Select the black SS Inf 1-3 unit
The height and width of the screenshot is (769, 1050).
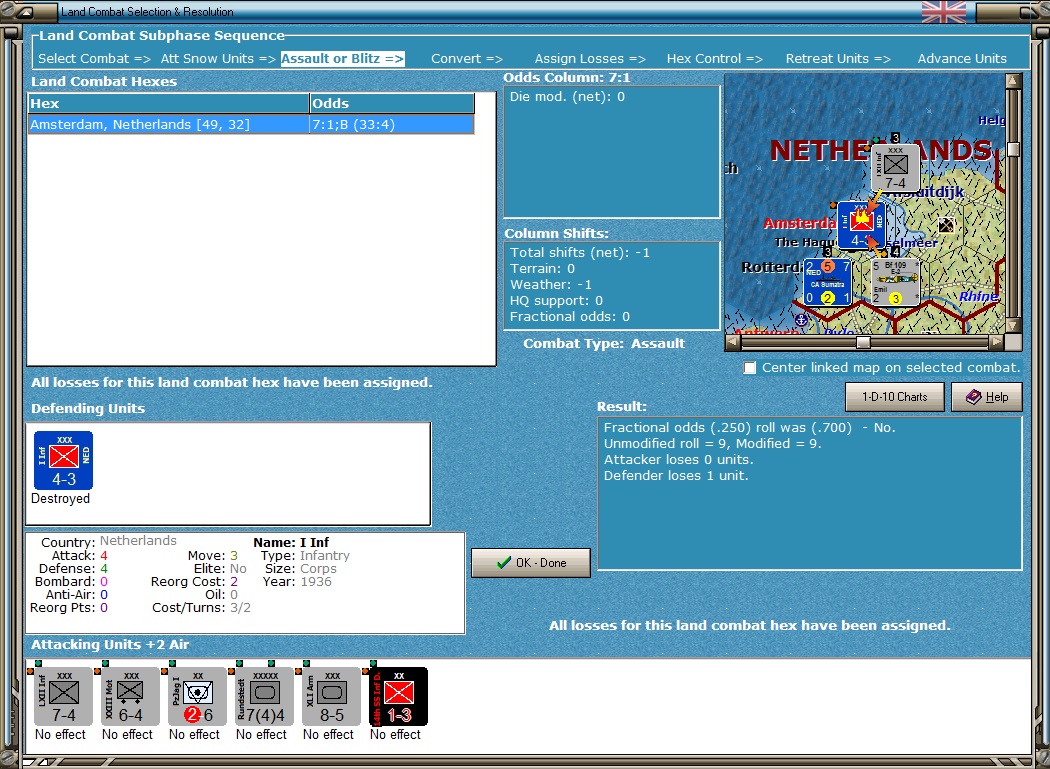(x=398, y=696)
